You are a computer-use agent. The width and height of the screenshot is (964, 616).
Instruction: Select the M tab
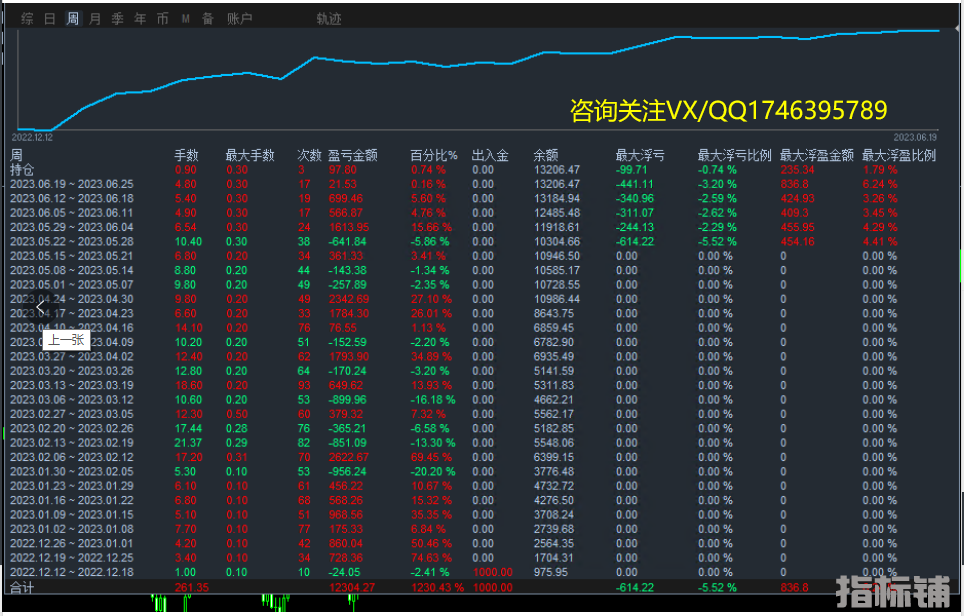(186, 19)
